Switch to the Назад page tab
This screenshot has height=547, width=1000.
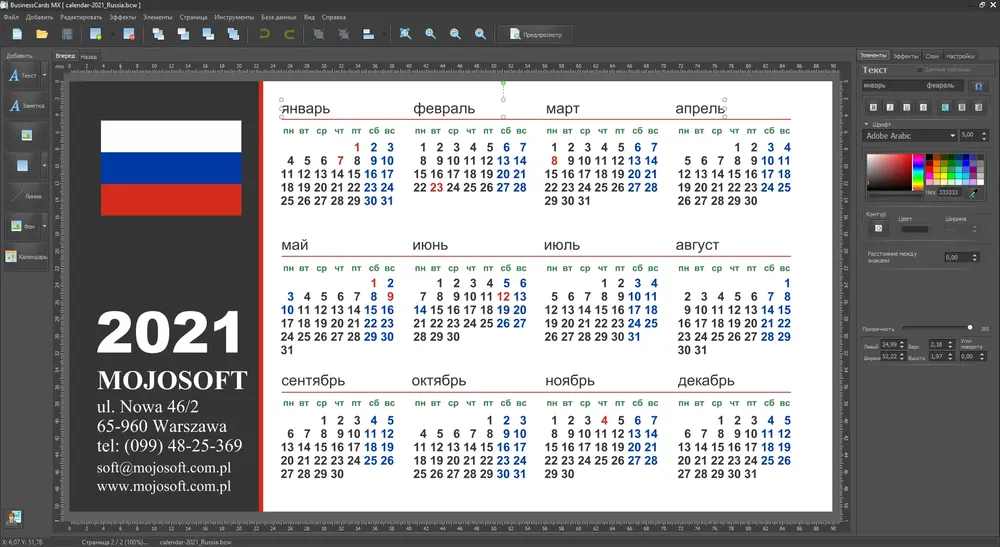pos(89,57)
